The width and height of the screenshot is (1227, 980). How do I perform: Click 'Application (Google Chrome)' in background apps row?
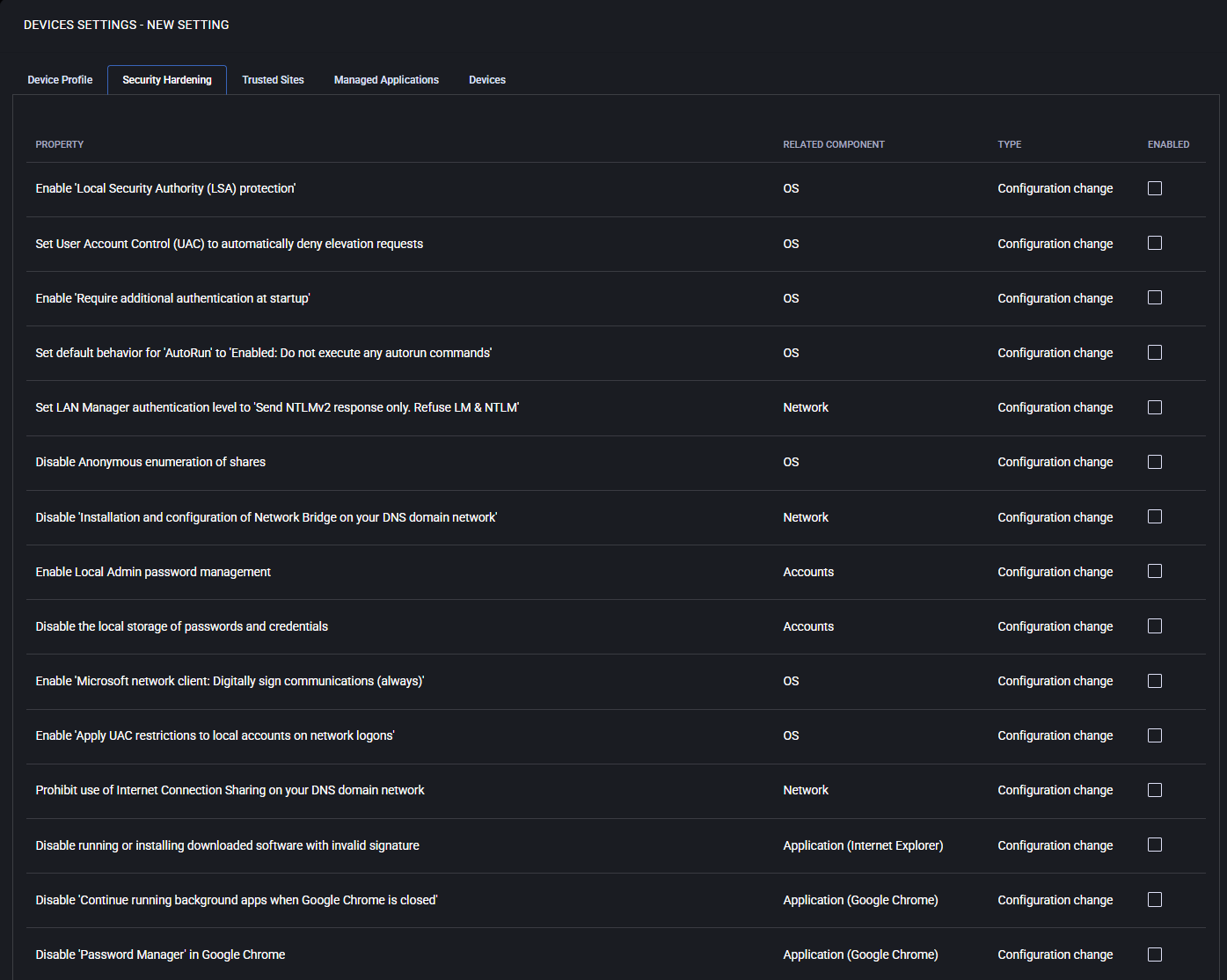click(860, 900)
